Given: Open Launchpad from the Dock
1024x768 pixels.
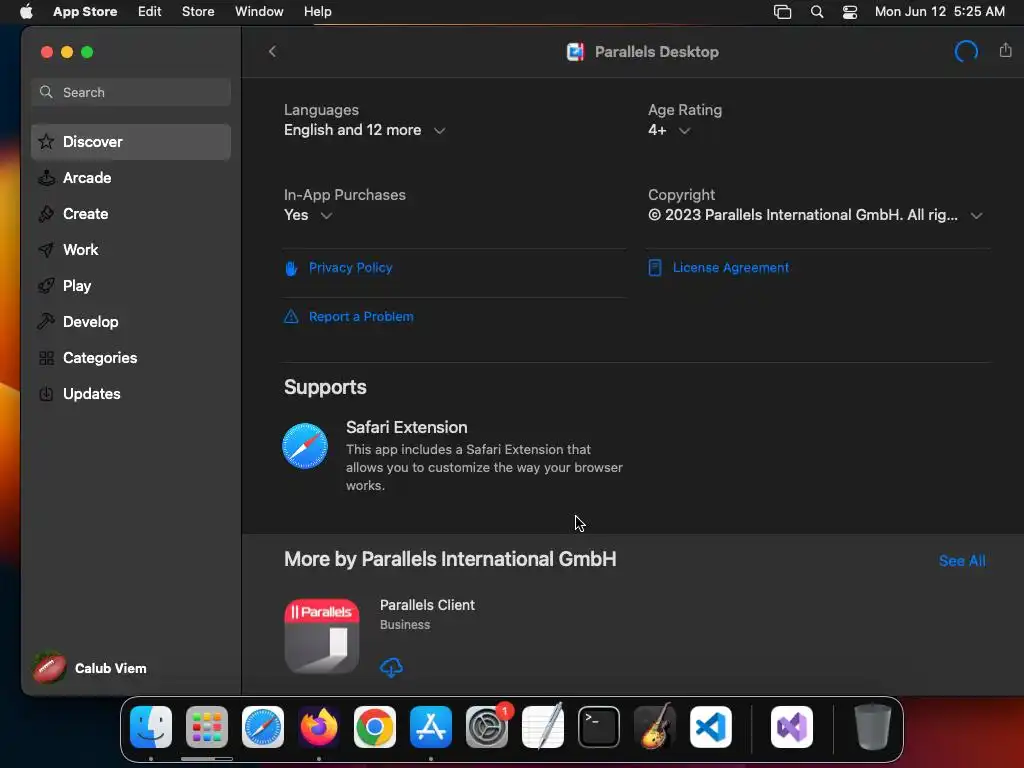Looking at the screenshot, I should point(207,727).
